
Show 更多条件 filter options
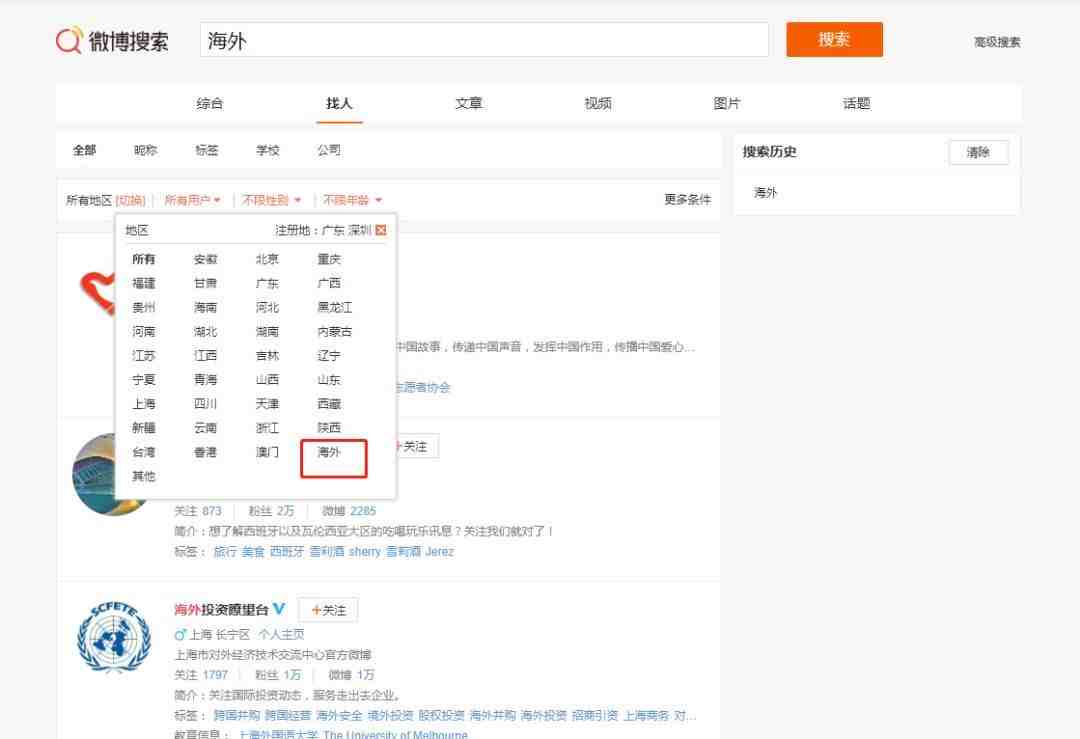click(x=687, y=199)
